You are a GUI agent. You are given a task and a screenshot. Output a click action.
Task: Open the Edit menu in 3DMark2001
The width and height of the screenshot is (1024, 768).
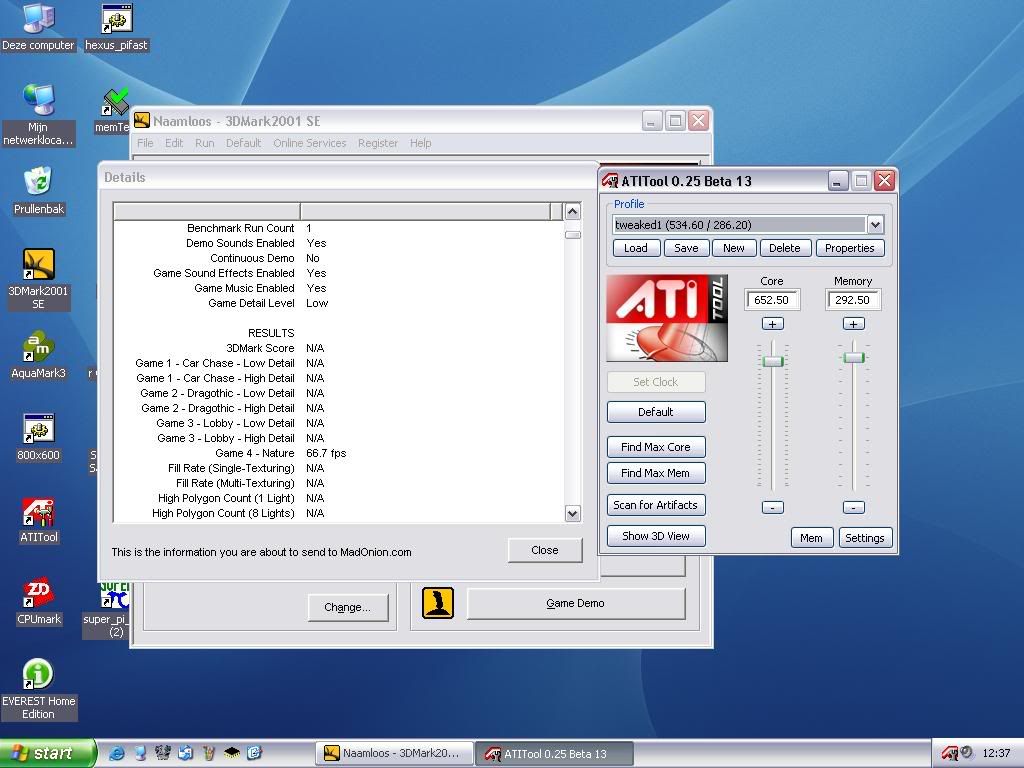pyautogui.click(x=174, y=143)
